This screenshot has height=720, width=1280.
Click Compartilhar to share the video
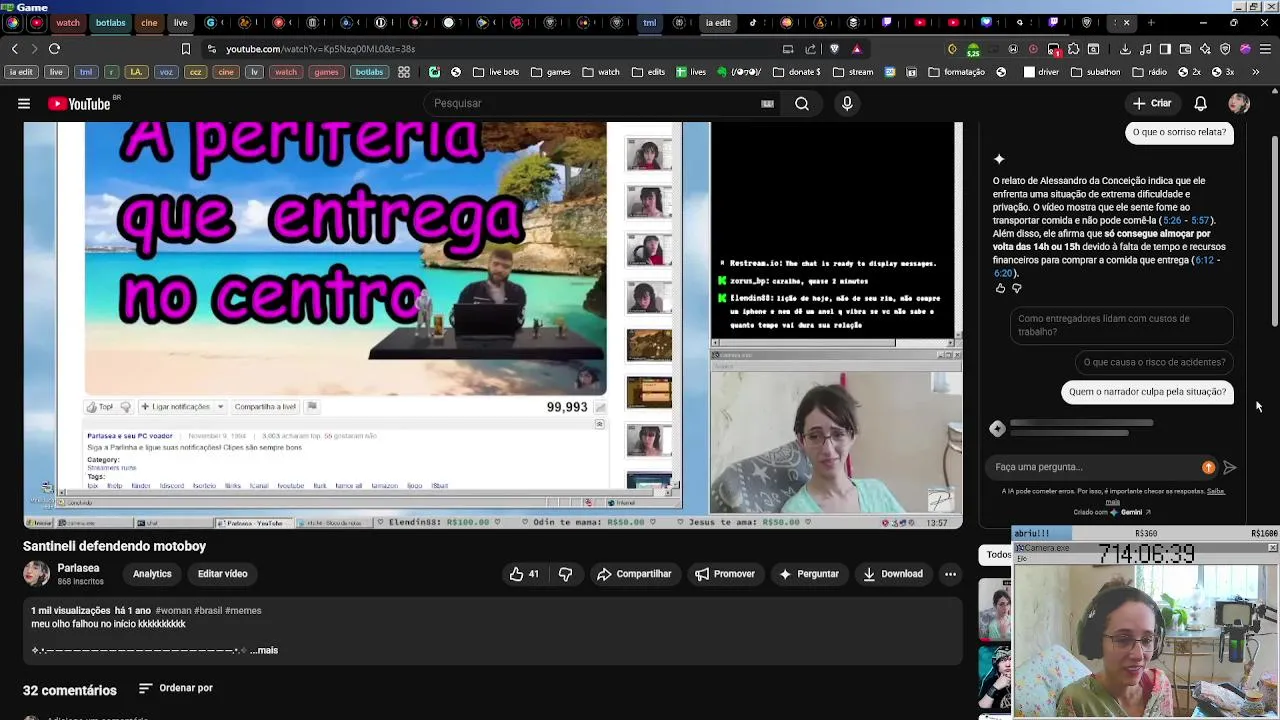coord(633,574)
